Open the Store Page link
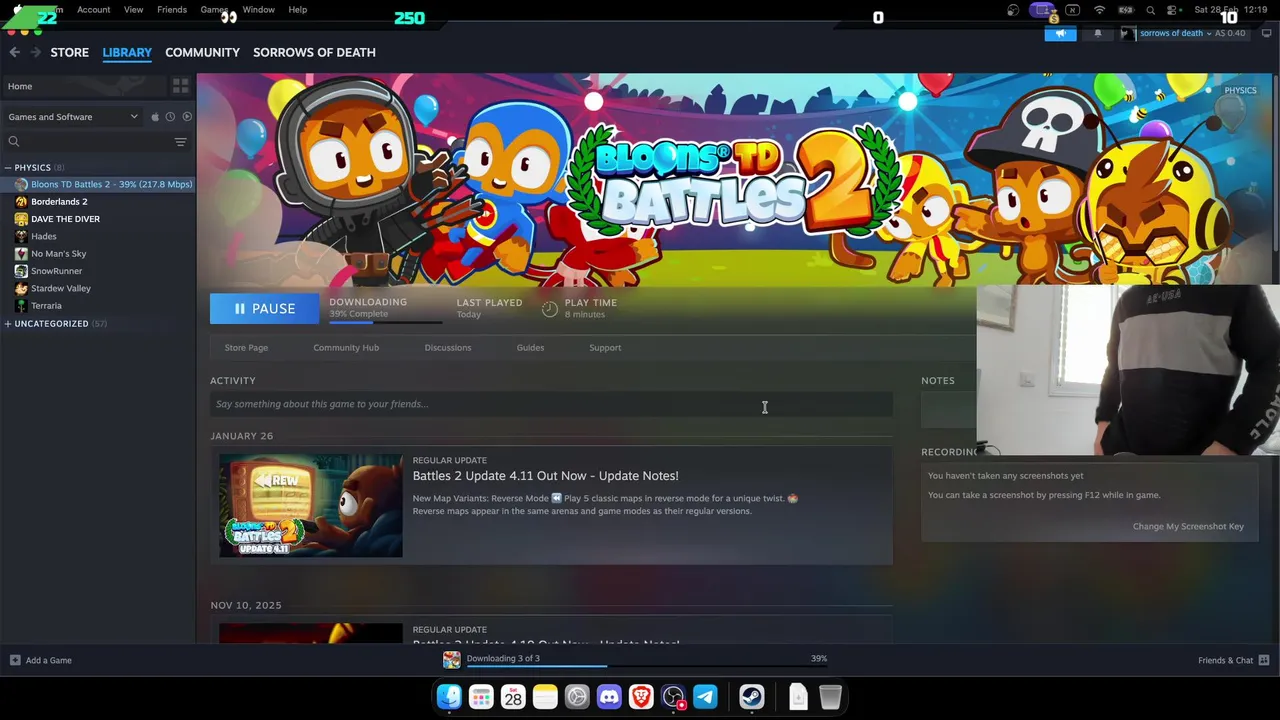This screenshot has height=720, width=1280. [x=246, y=348]
